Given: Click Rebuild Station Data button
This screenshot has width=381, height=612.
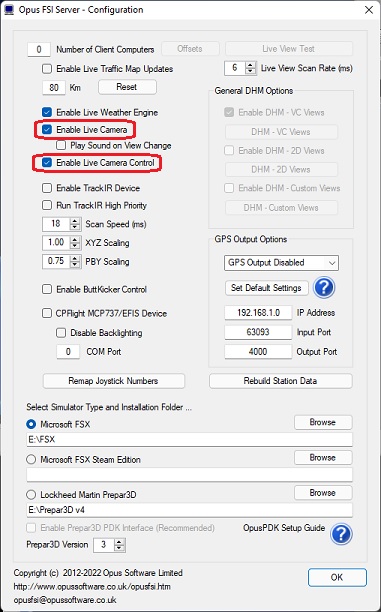Looking at the screenshot, I should (281, 381).
